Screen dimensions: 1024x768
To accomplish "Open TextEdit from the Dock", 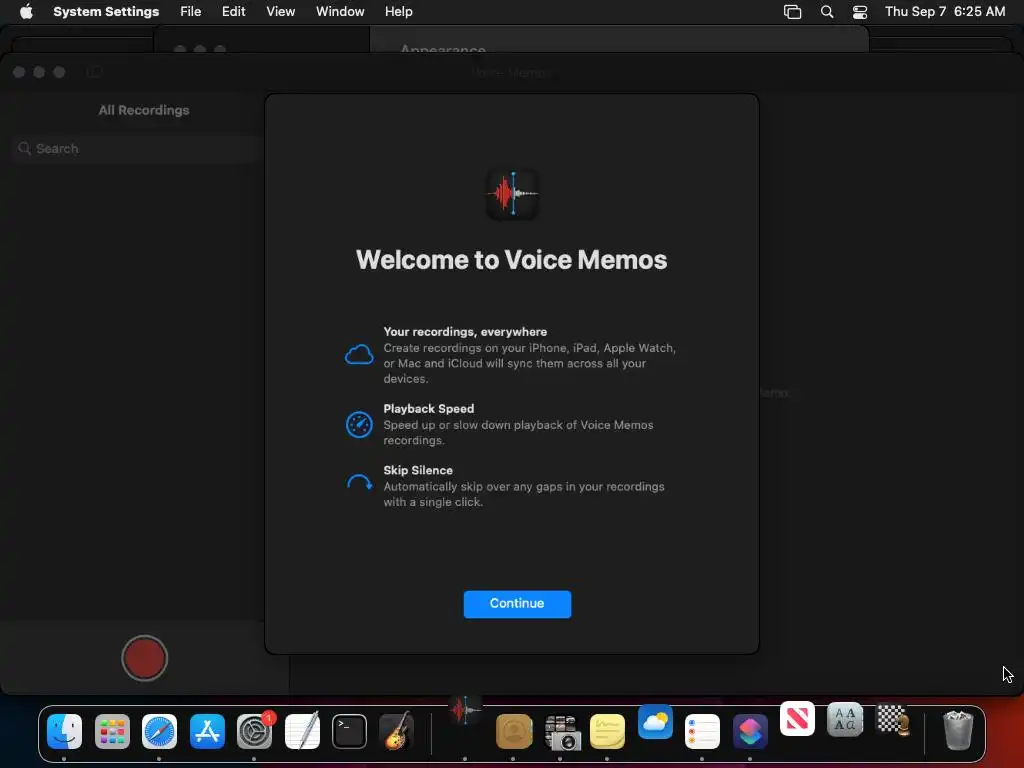I will pyautogui.click(x=302, y=731).
